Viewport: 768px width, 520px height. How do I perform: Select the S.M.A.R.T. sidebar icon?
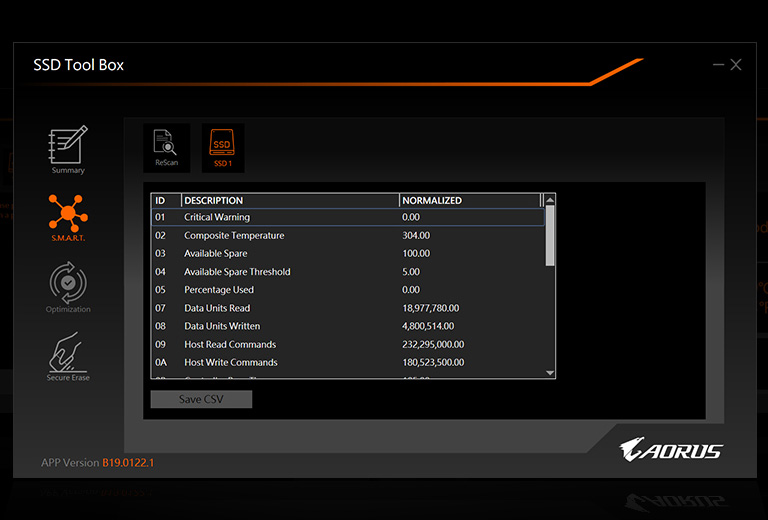pos(68,215)
